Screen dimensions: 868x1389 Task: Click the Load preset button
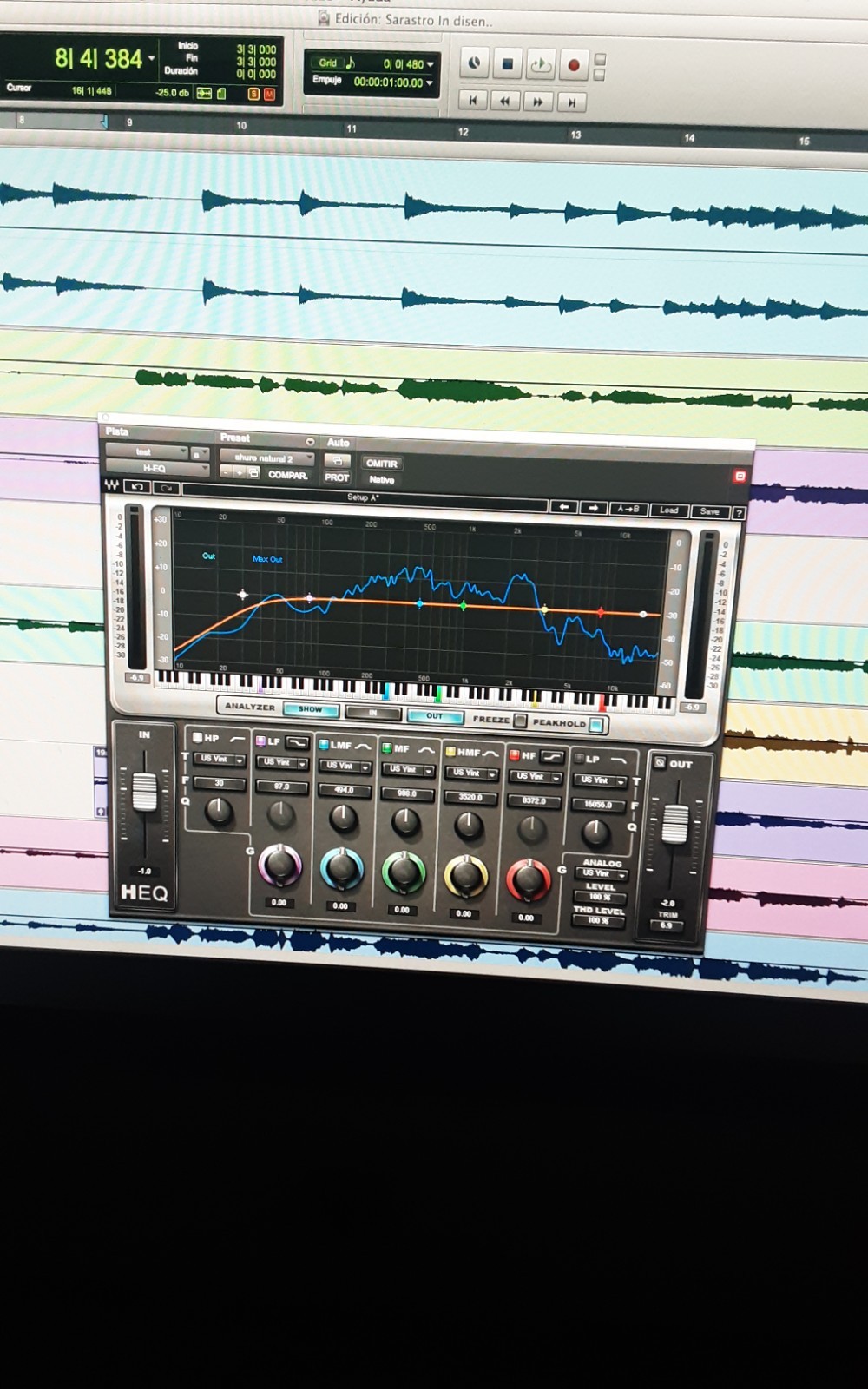click(668, 510)
